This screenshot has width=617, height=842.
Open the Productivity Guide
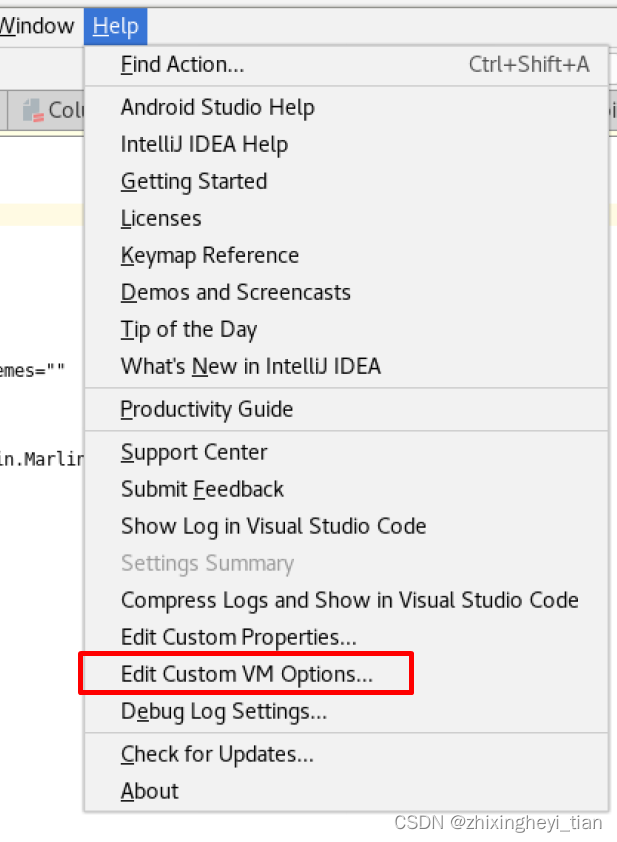(x=346, y=410)
